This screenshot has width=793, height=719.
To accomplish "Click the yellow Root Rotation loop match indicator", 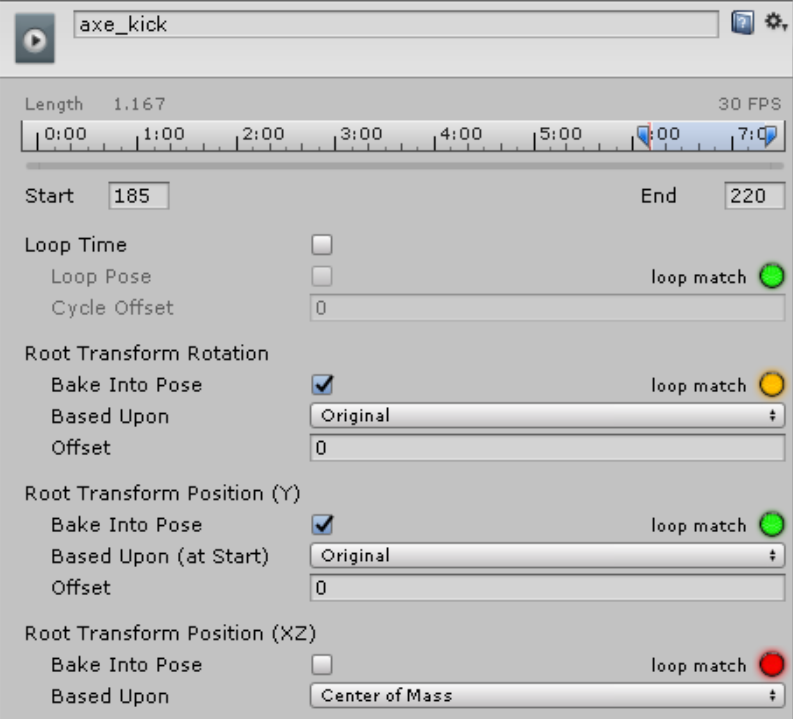I will point(771,385).
